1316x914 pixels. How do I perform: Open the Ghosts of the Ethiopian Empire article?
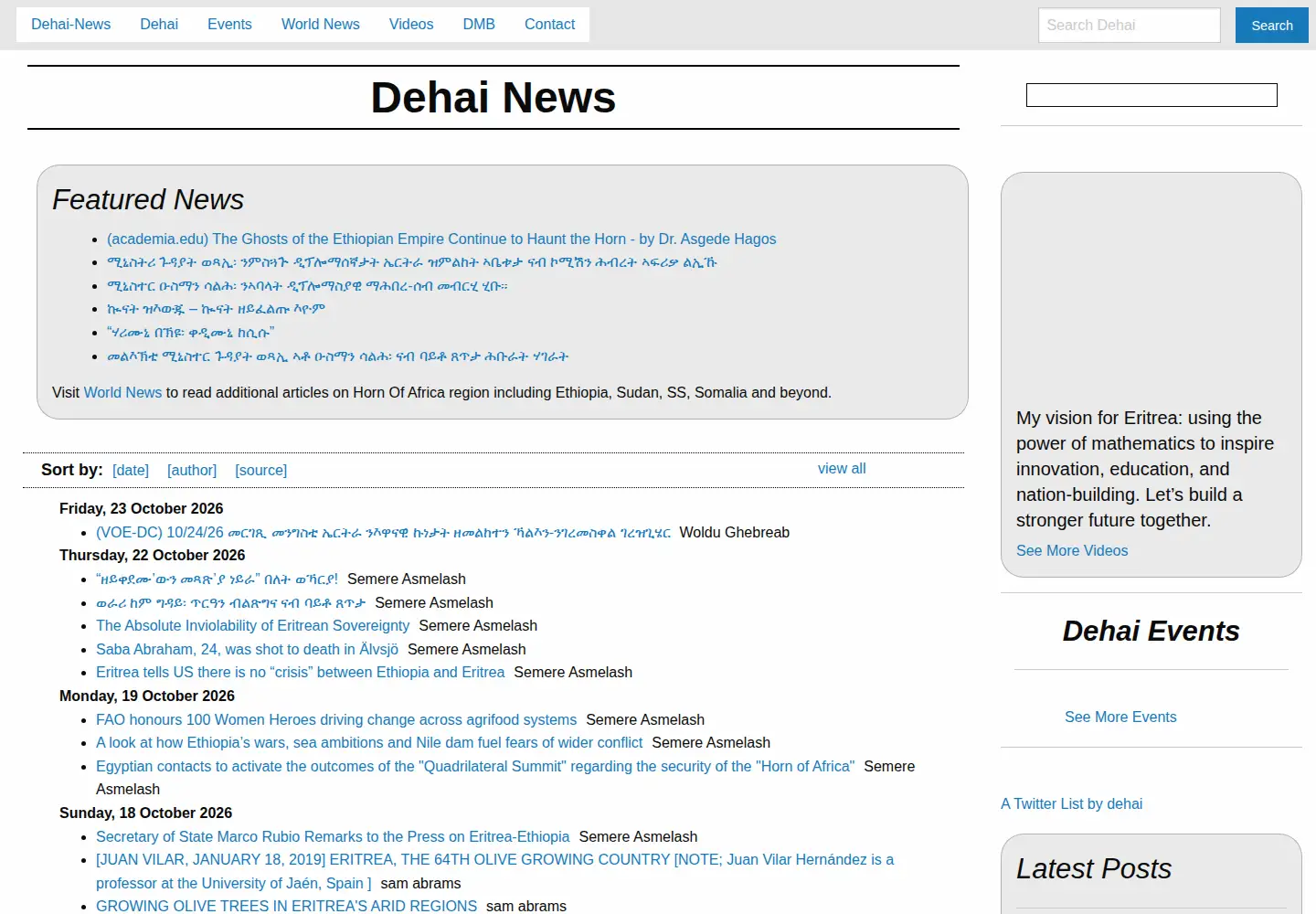point(441,239)
